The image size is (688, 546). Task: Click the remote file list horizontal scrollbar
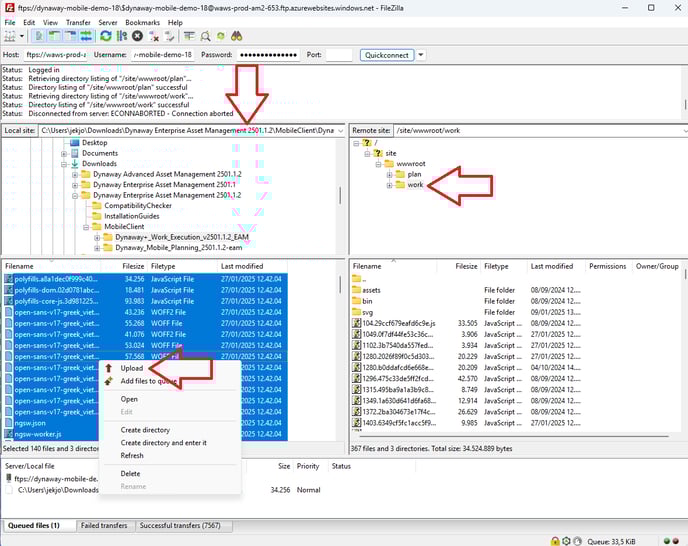pos(513,437)
